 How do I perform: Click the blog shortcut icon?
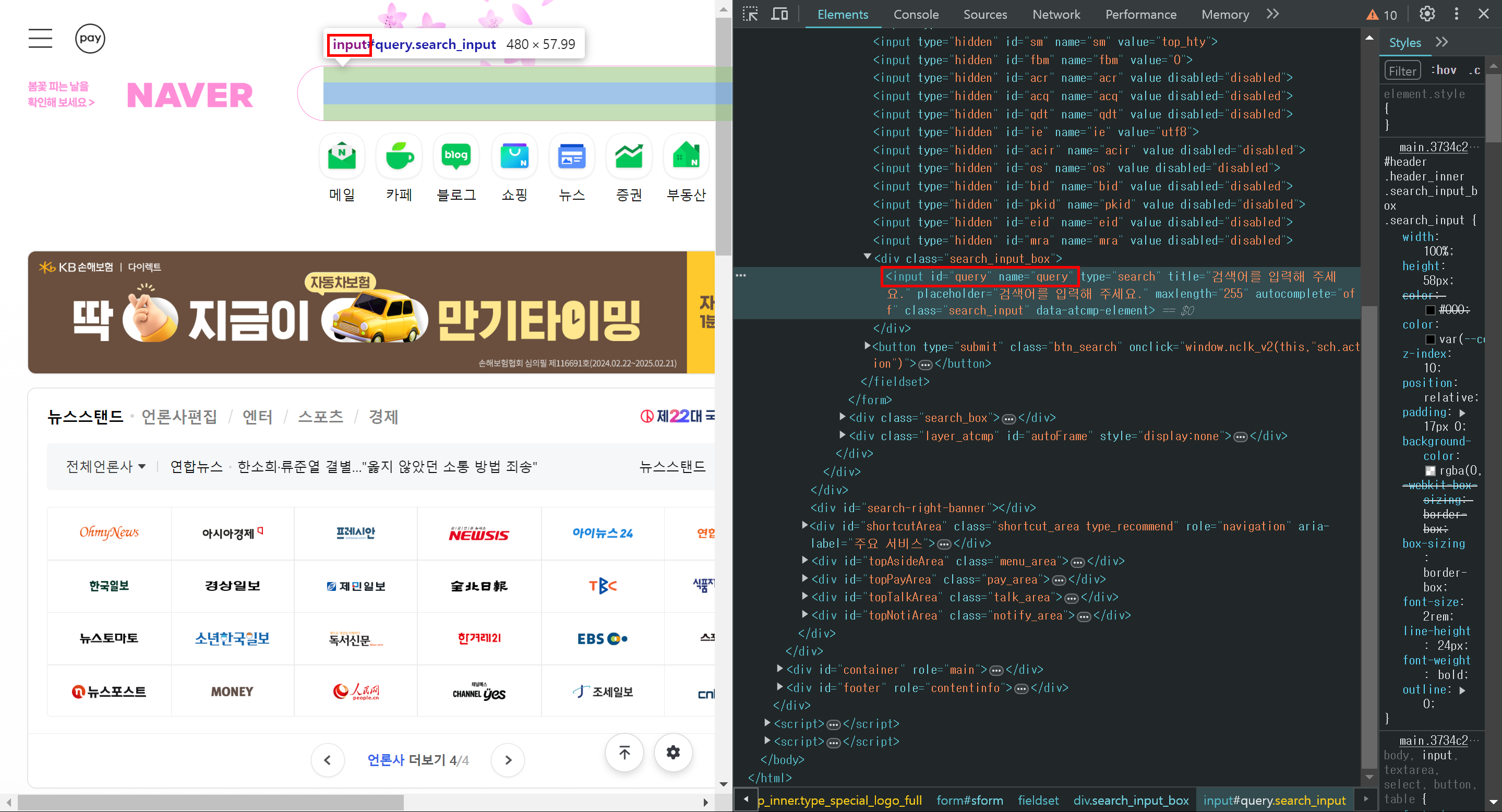point(456,156)
